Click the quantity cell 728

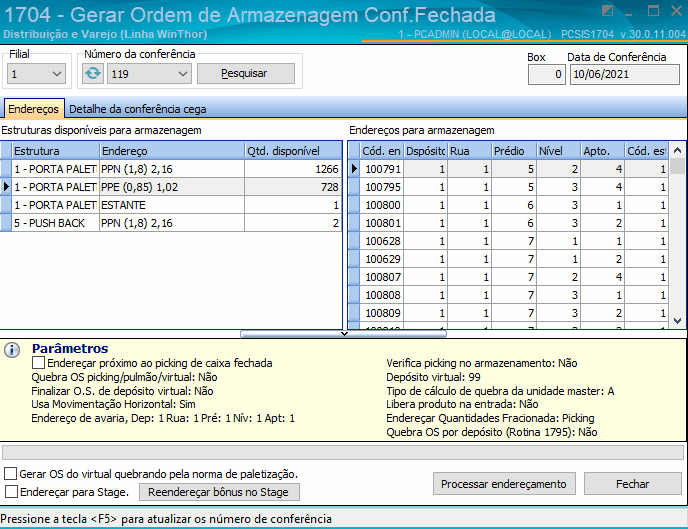pyautogui.click(x=293, y=187)
